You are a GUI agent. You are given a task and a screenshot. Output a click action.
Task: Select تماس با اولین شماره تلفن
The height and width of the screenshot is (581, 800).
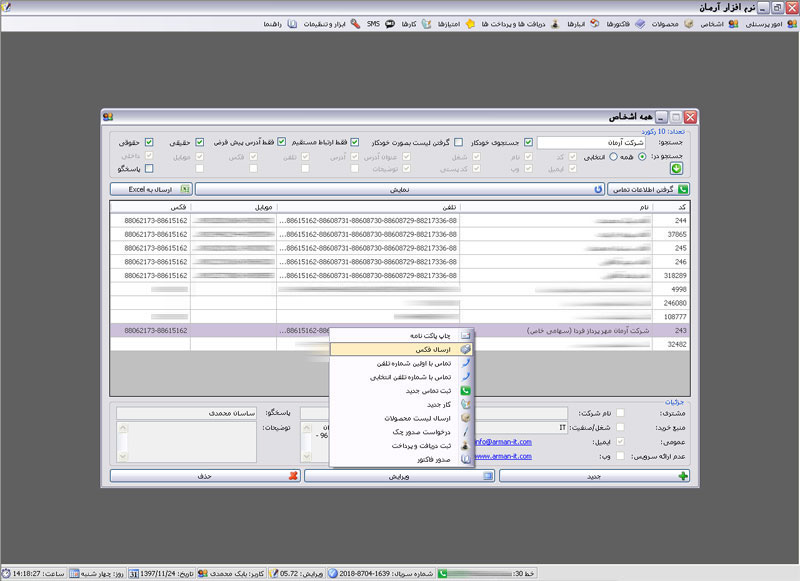(x=401, y=363)
